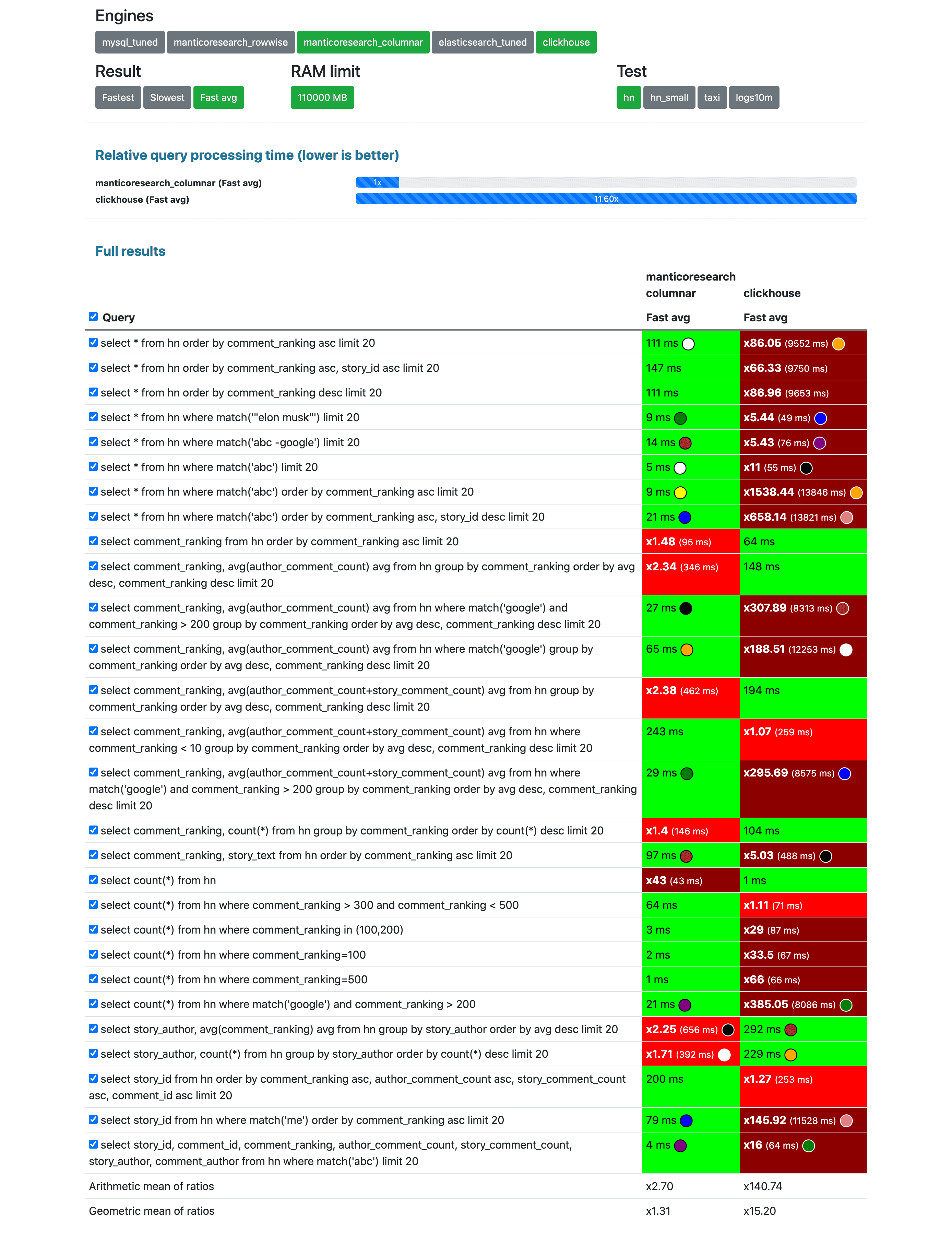The image size is (952, 1234).
Task: Click the orange circle next to x86.05
Action: click(x=838, y=344)
